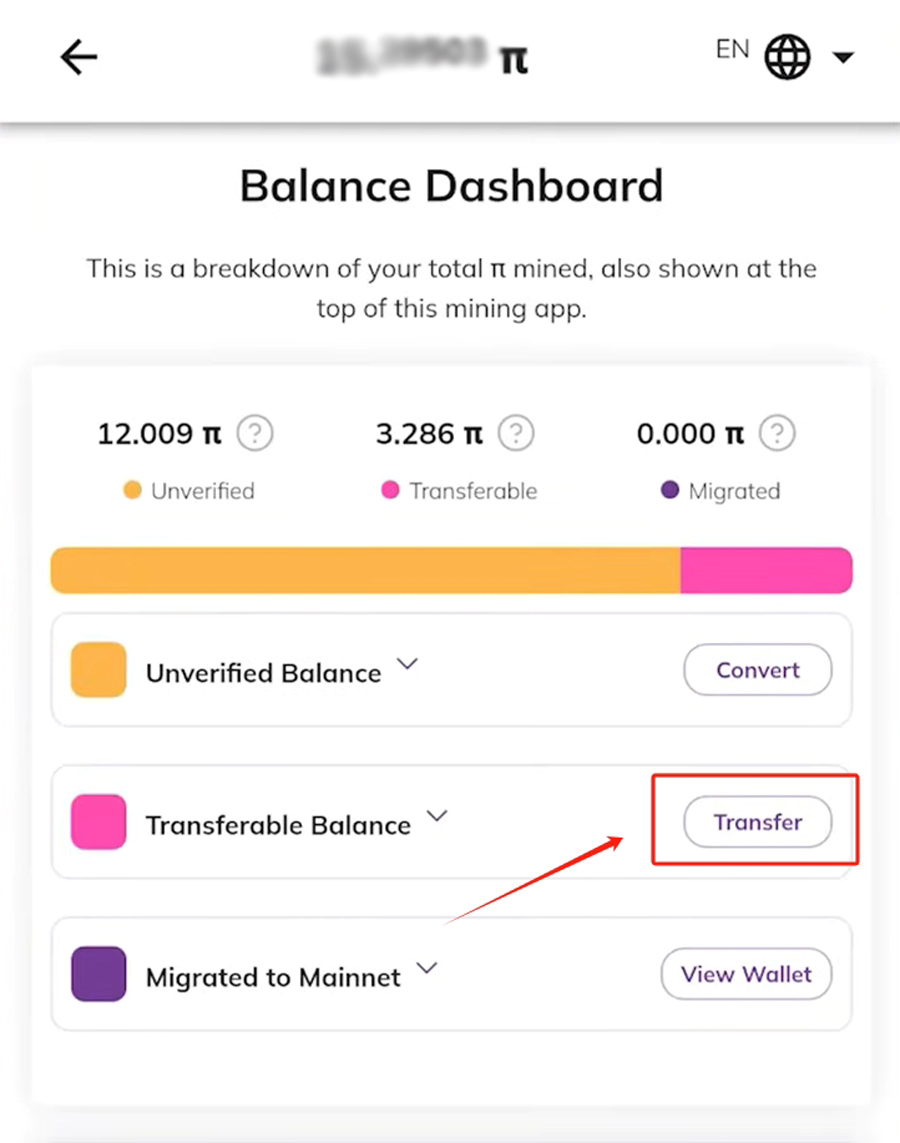Viewport: 900px width, 1143px height.
Task: Click the pink segment of balance bar
Action: pos(765,570)
